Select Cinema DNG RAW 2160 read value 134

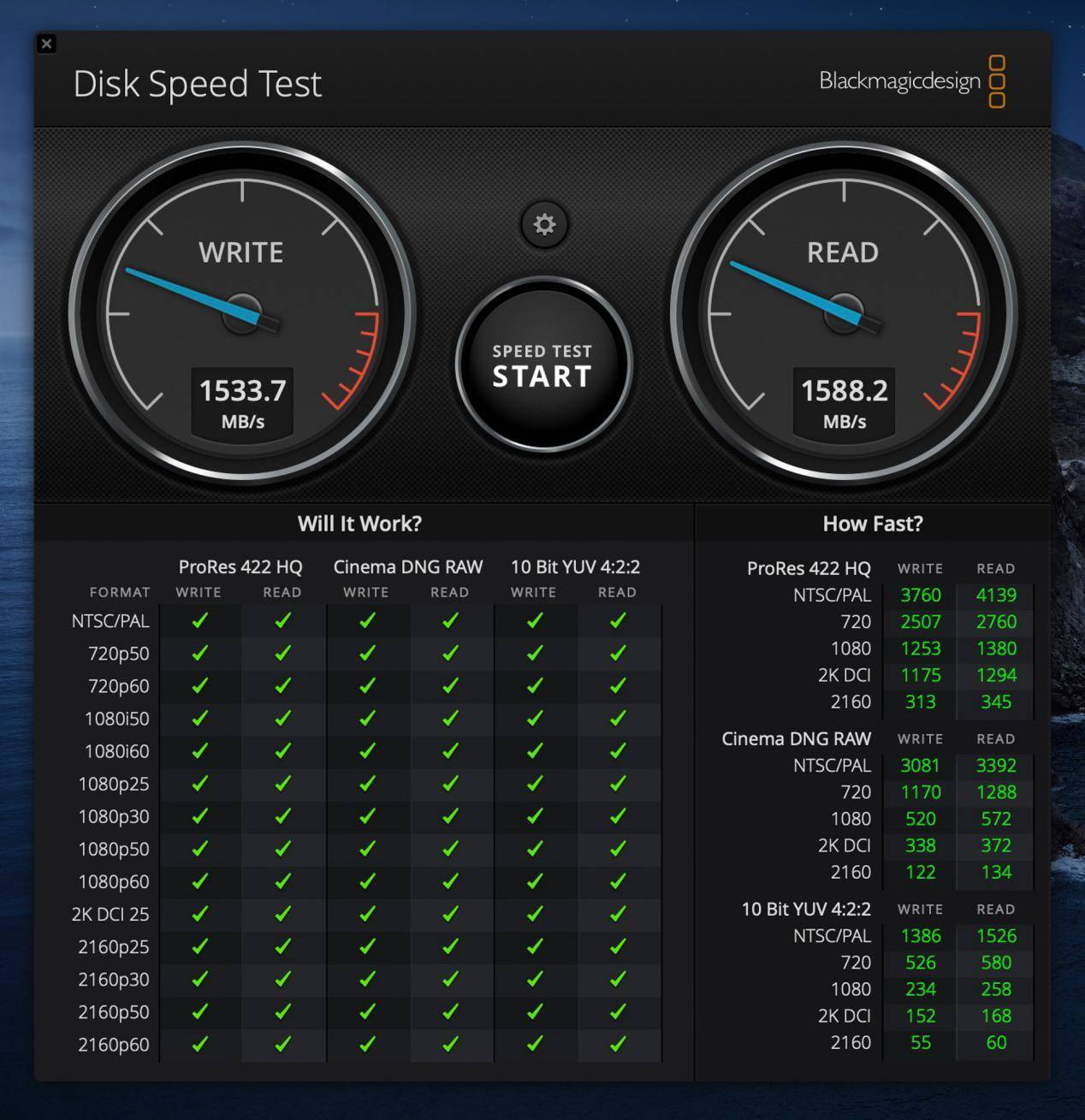(x=996, y=872)
